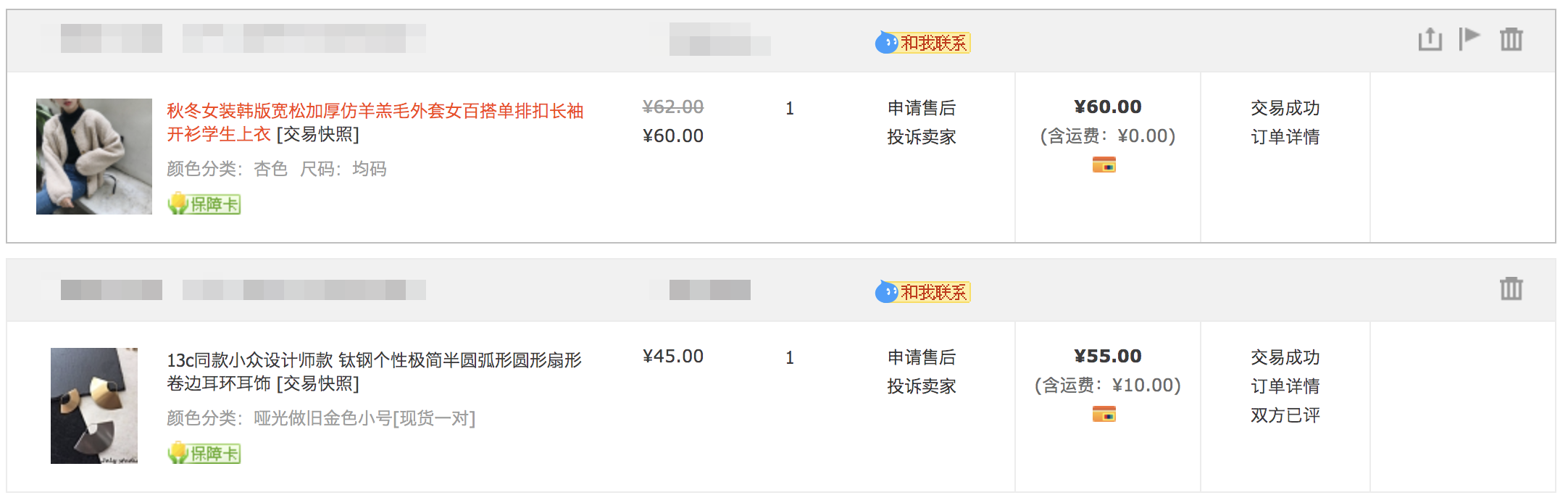Open the 13c同款小众设计师款 earrings title link
Viewport: 1568px width, 503px height.
pyautogui.click(x=374, y=360)
